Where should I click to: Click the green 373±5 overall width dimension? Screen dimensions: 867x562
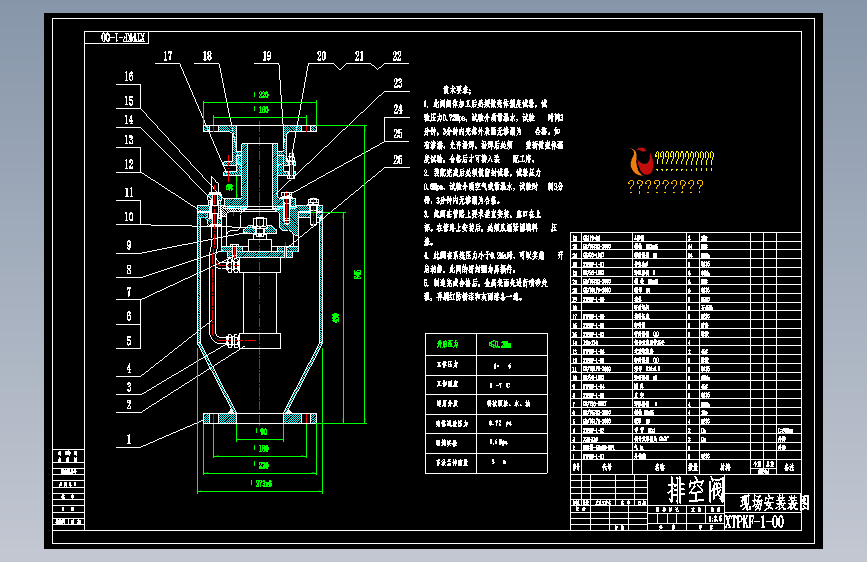point(263,483)
